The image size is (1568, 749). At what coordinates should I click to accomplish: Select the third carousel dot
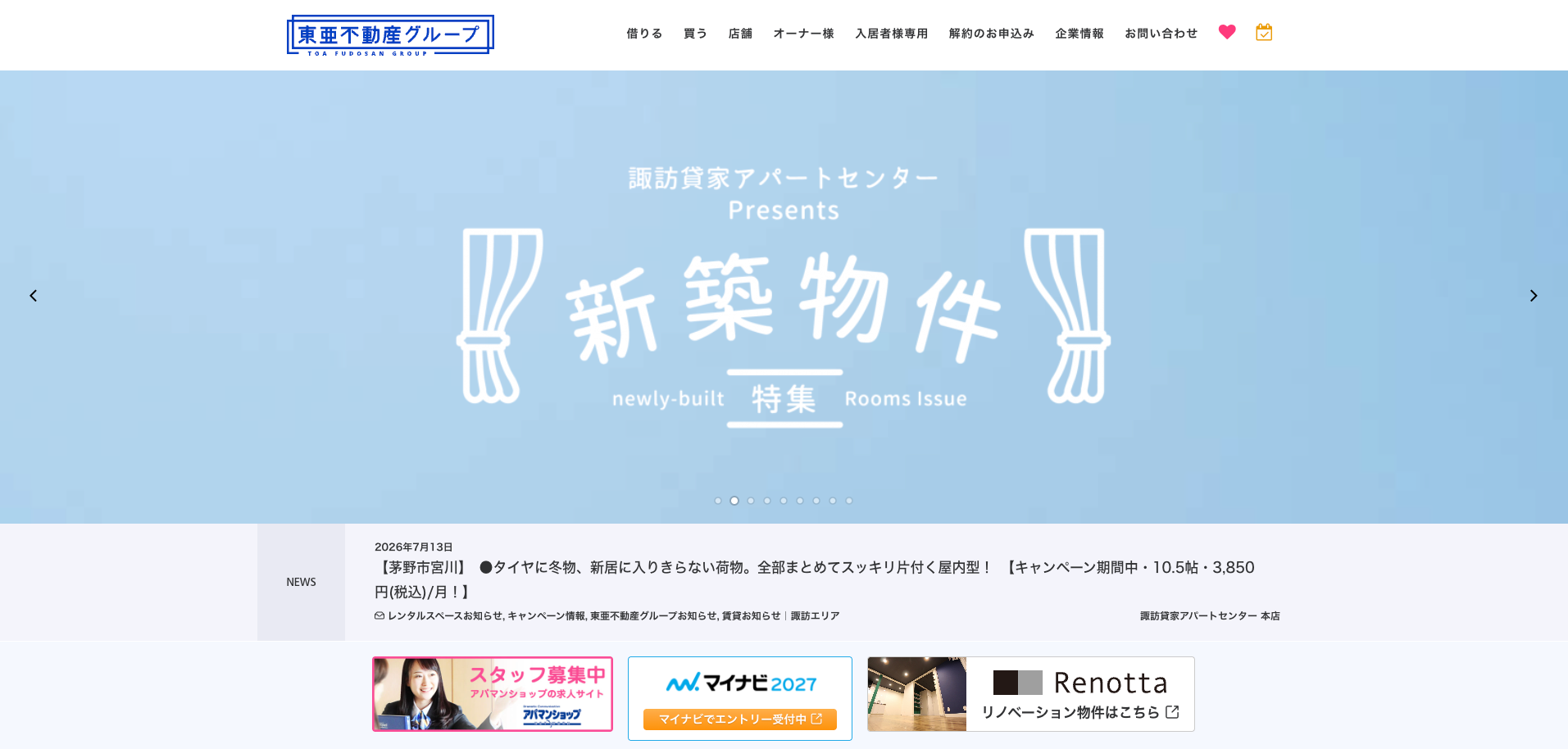coord(751,501)
